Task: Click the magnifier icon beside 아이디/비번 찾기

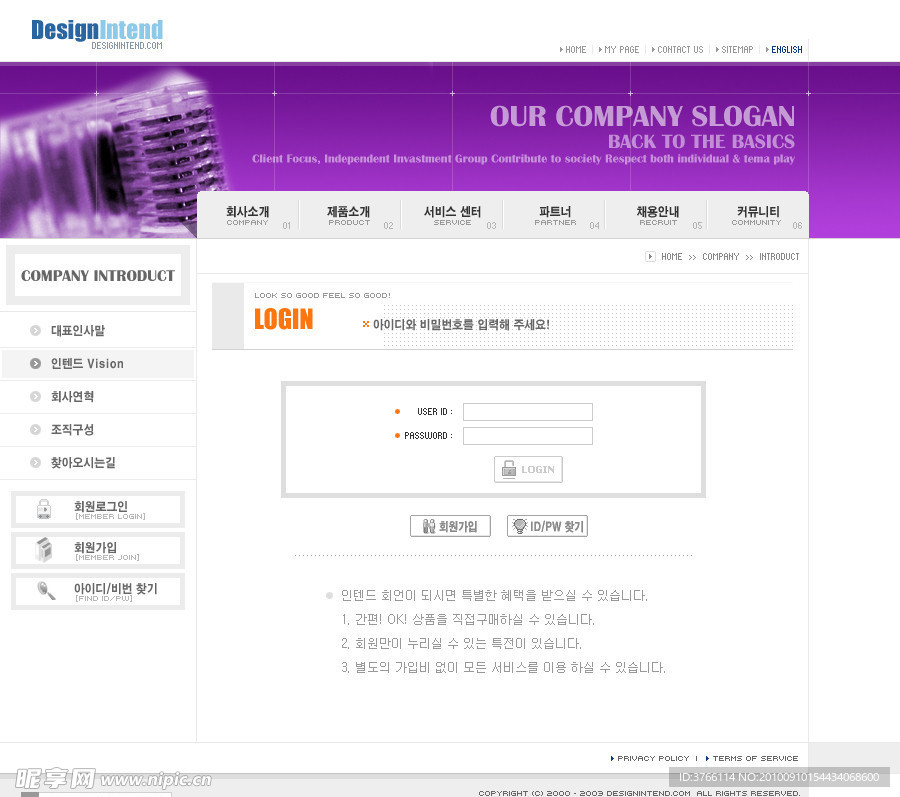Action: [x=46, y=591]
